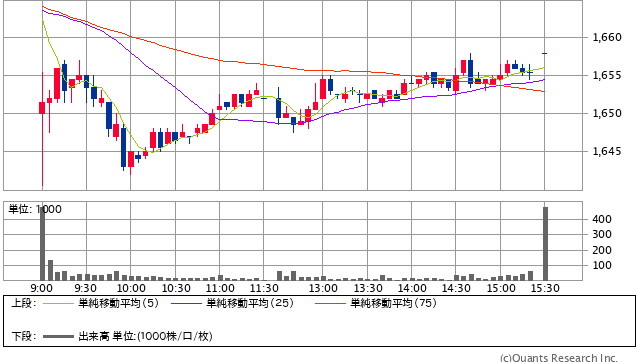Click the 300 volume axis label
This screenshot has width=638, height=362.
tap(602, 234)
